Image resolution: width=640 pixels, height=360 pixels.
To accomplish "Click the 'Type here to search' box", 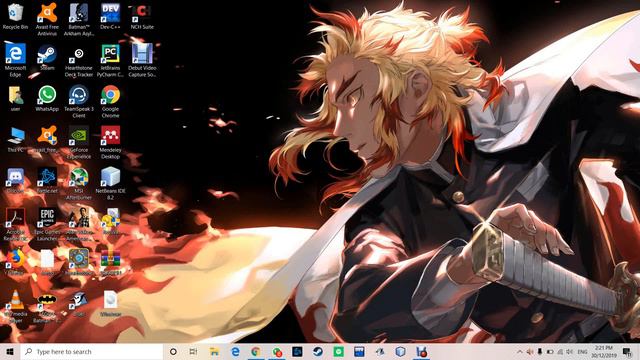I will point(92,351).
